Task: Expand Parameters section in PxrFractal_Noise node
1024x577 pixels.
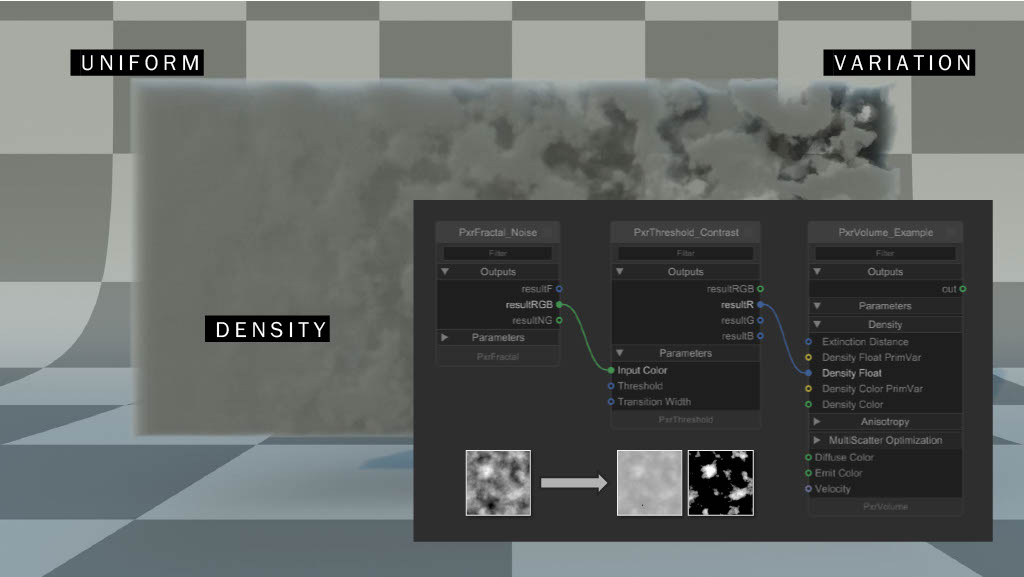Action: [x=445, y=338]
